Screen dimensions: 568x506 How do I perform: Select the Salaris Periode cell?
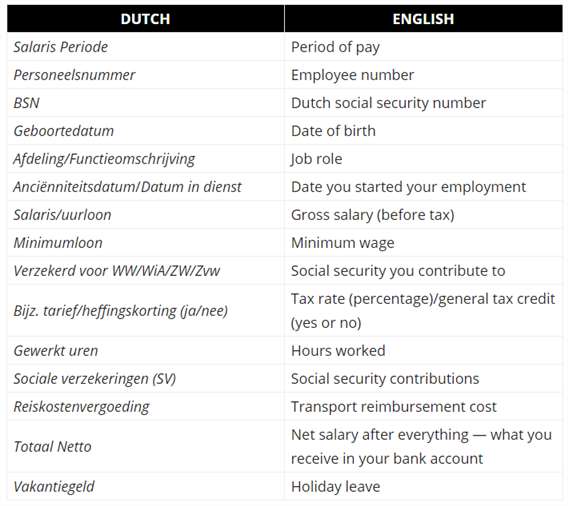[146, 47]
